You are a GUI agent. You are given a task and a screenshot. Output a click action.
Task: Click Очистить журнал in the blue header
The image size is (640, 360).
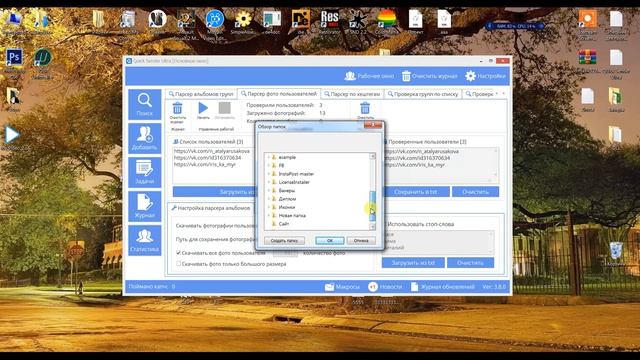tap(429, 76)
